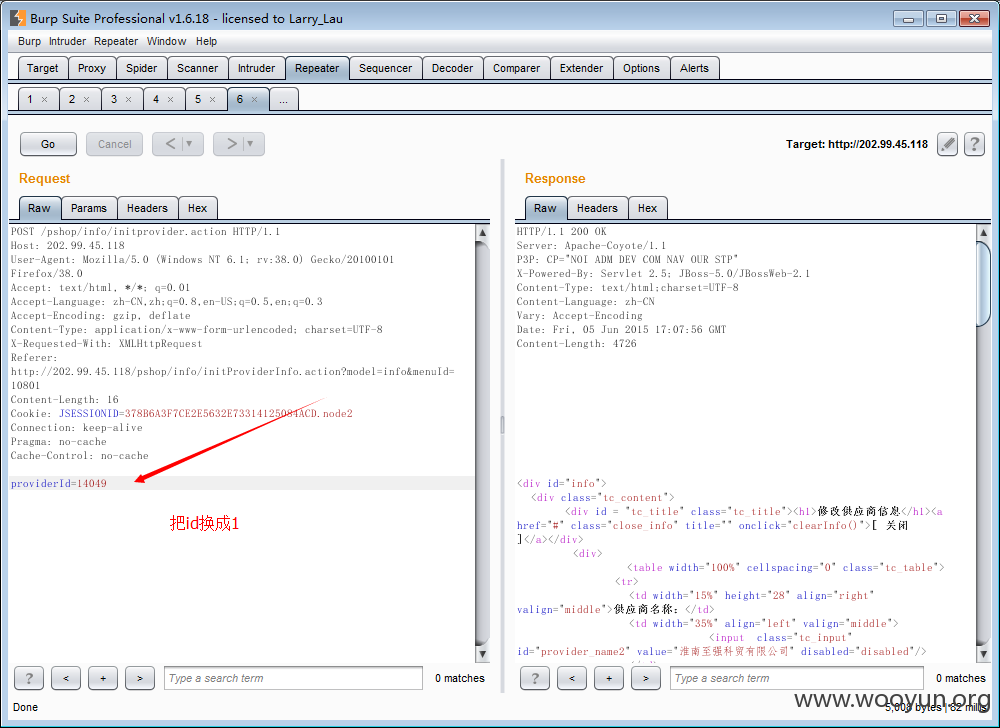
Task: Click response pane scroll down arrow
Action: click(983, 654)
